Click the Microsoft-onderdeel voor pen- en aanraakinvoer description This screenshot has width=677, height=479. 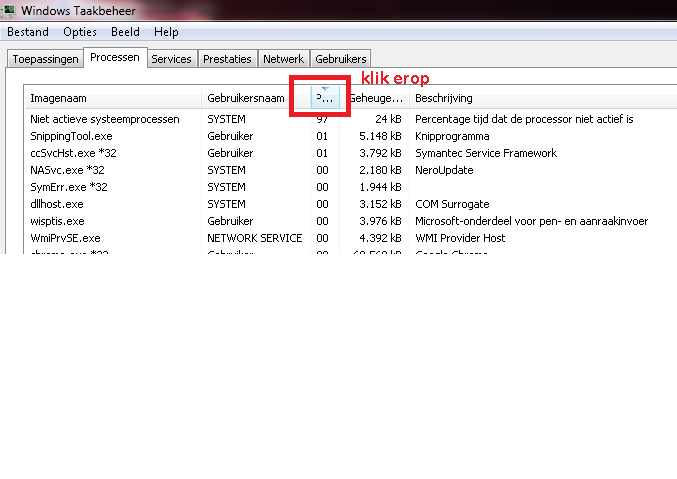[531, 221]
